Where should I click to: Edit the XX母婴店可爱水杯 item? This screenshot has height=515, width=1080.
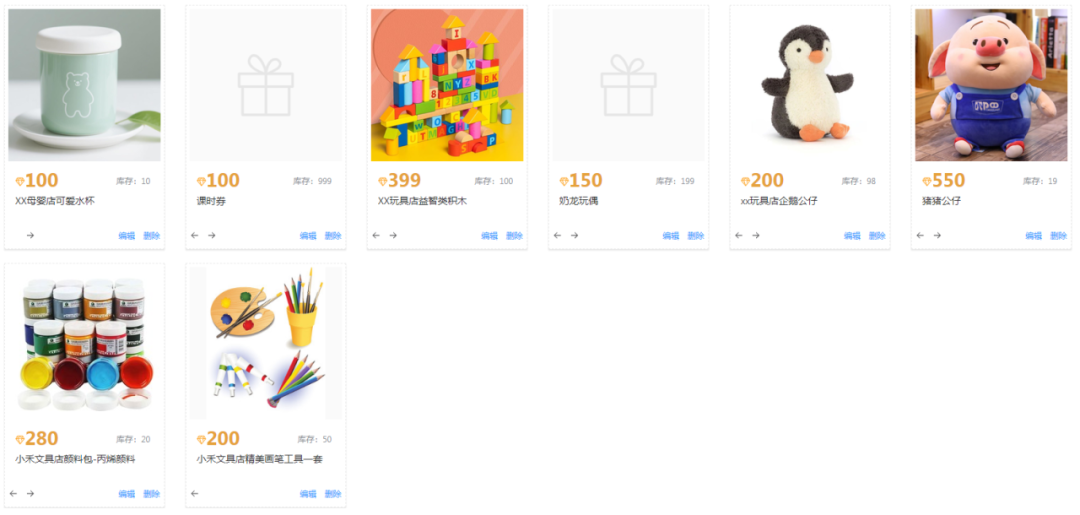click(x=127, y=235)
